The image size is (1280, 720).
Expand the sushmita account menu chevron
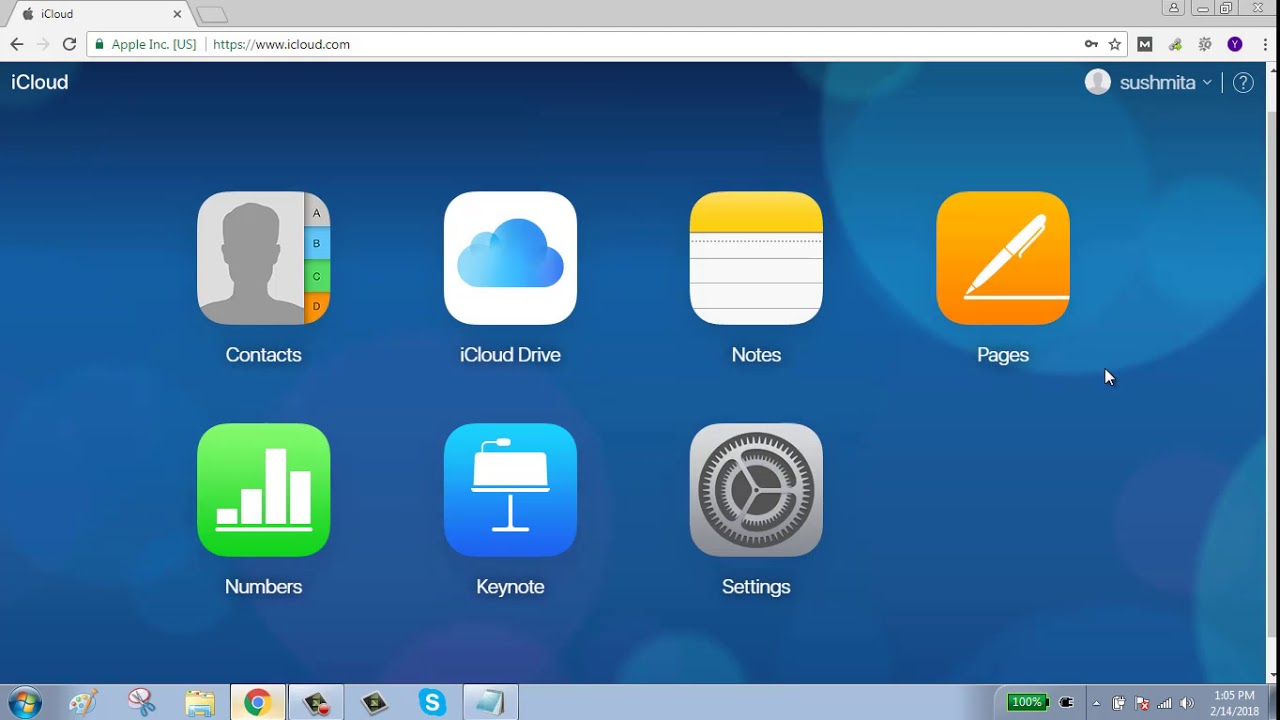(1207, 83)
